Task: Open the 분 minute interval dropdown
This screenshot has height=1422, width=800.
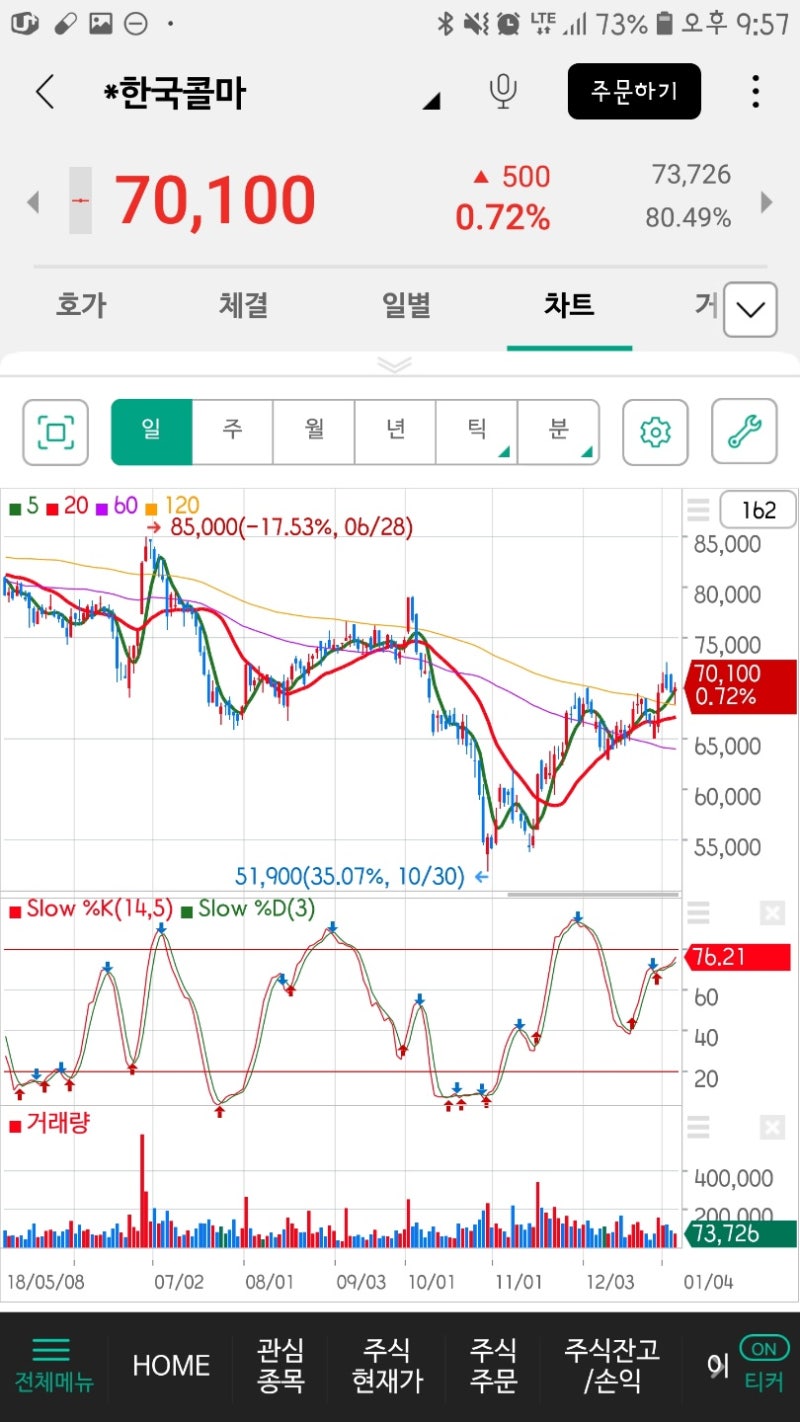Action: click(559, 432)
